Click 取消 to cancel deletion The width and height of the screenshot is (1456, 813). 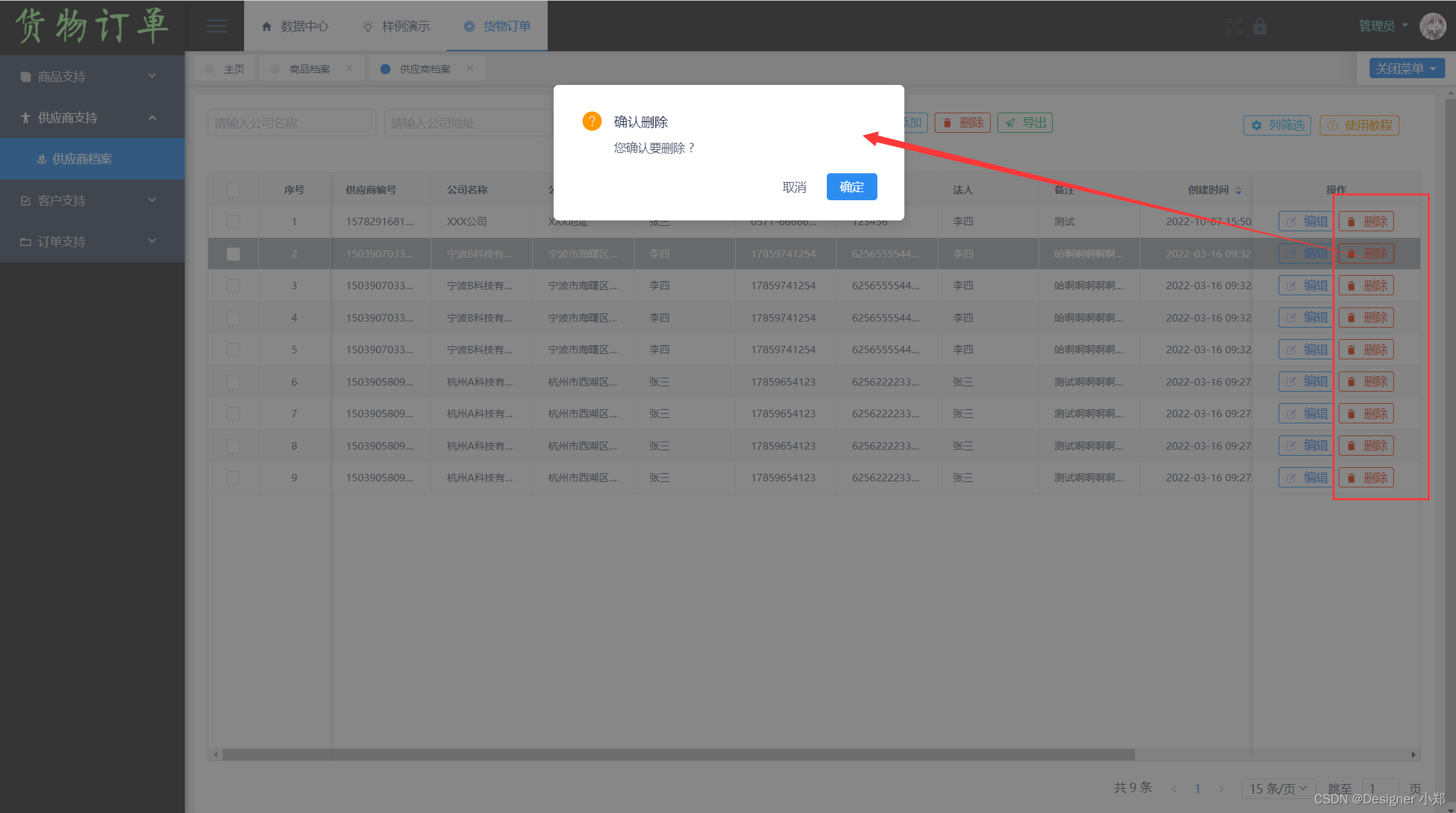(x=794, y=187)
